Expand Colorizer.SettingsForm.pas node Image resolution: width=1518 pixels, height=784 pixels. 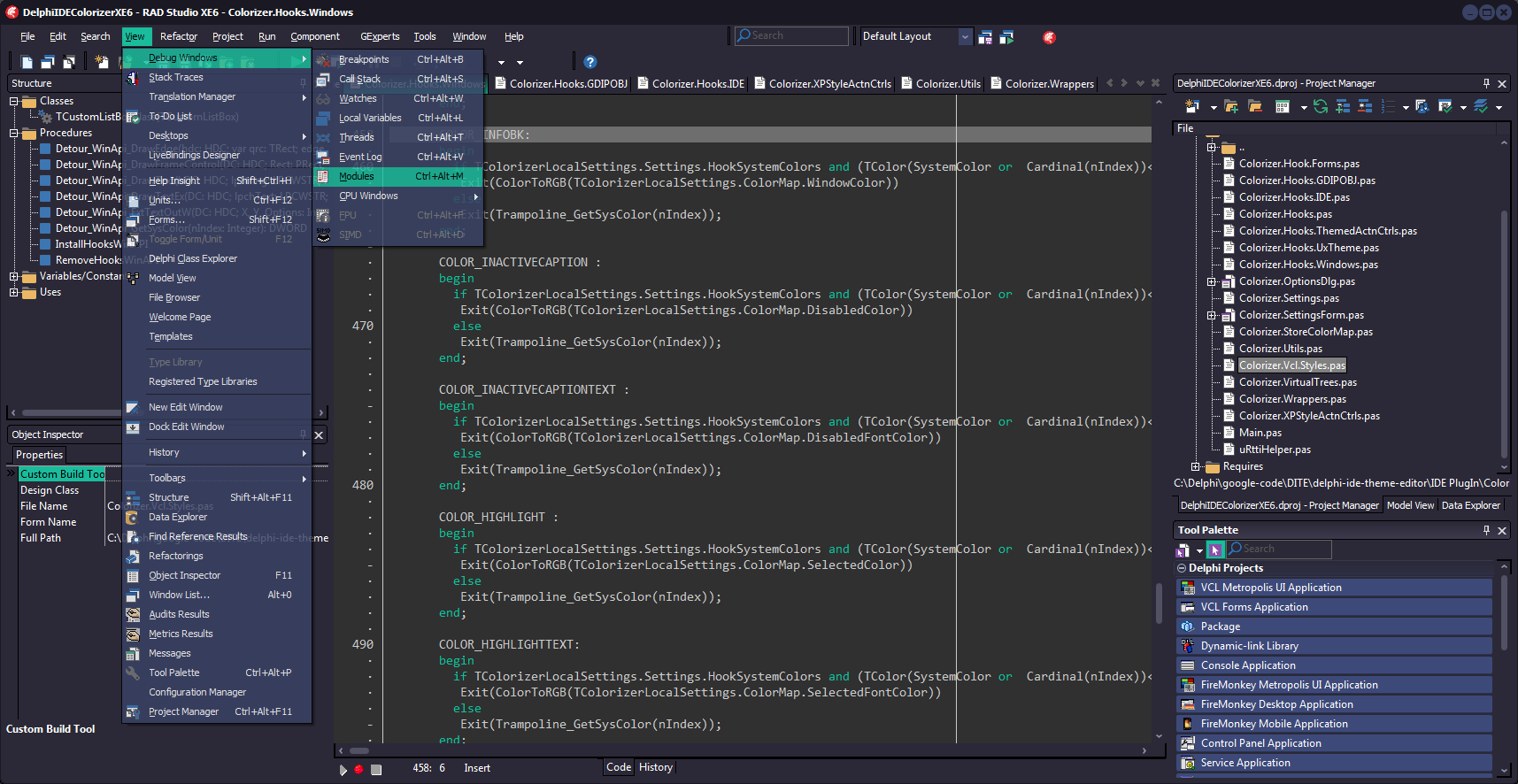coord(1211,315)
